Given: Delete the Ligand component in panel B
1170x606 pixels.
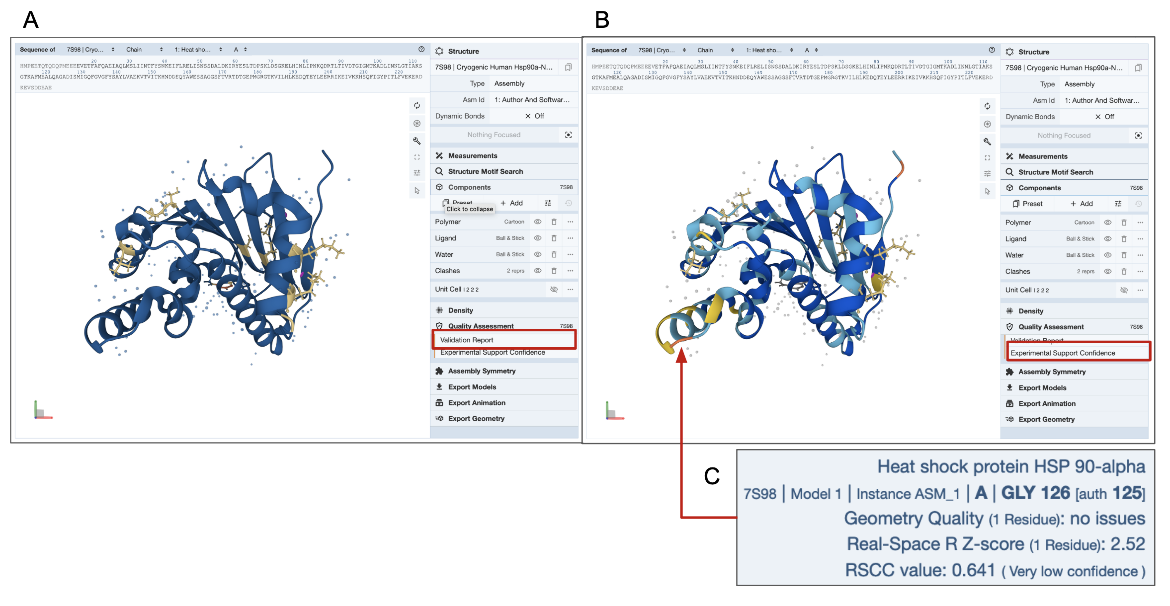Looking at the screenshot, I should point(1124,239).
